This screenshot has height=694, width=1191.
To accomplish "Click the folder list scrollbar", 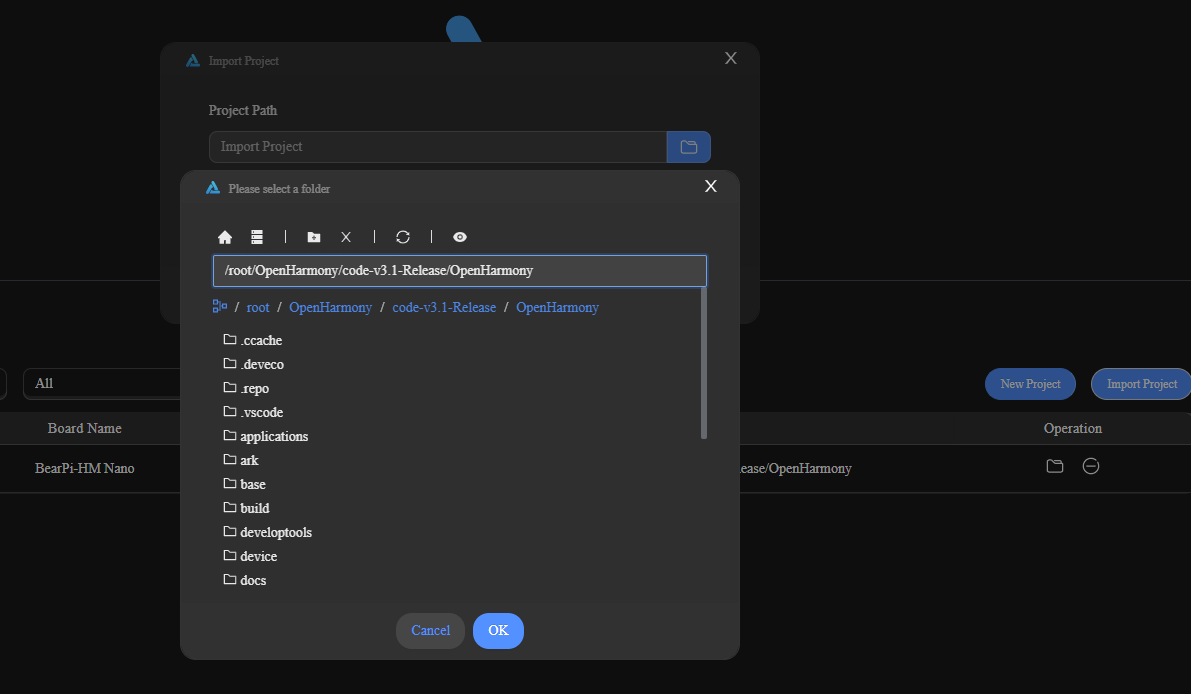I will (703, 363).
